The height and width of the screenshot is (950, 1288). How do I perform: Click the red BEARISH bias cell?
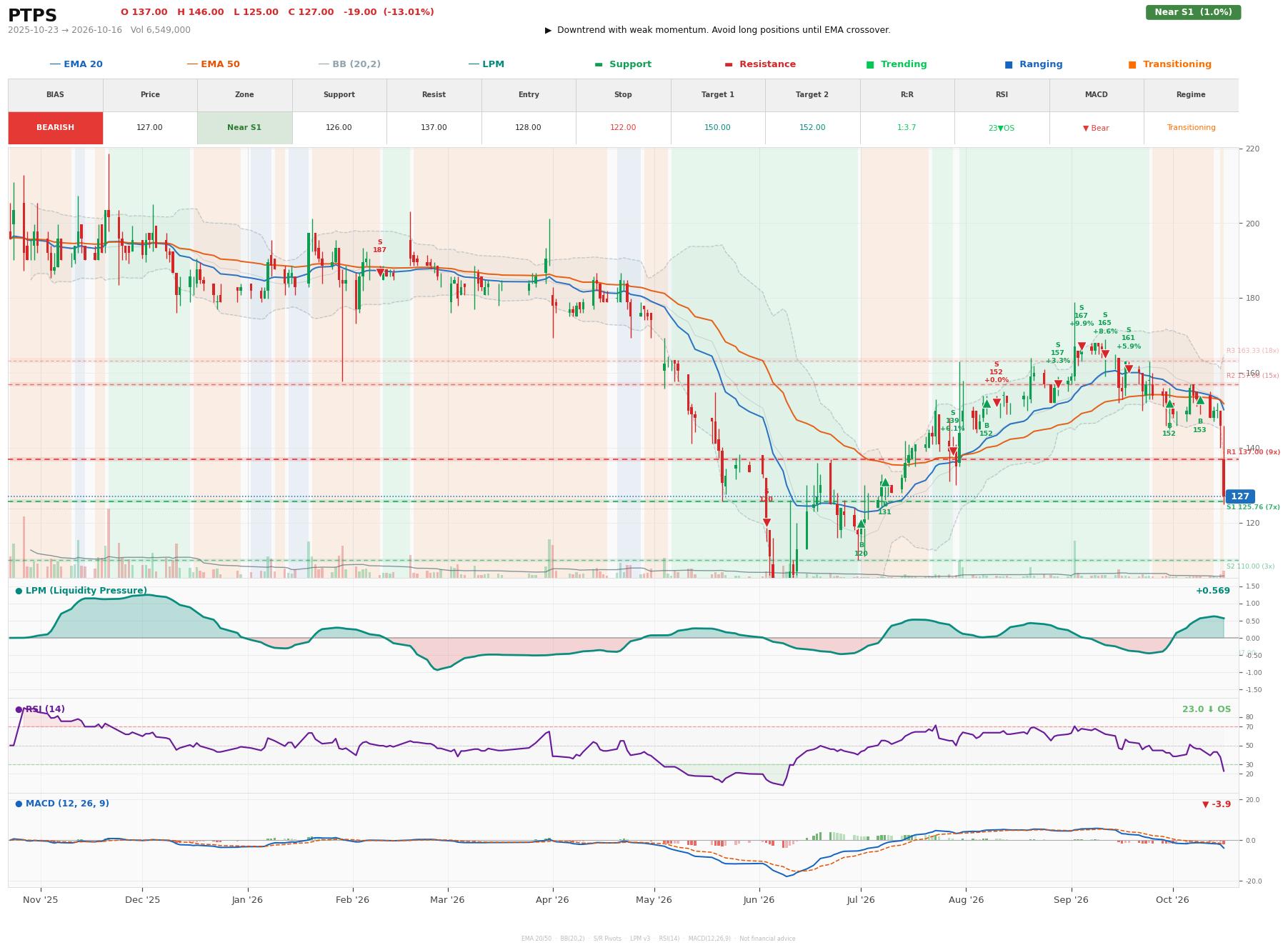56,128
